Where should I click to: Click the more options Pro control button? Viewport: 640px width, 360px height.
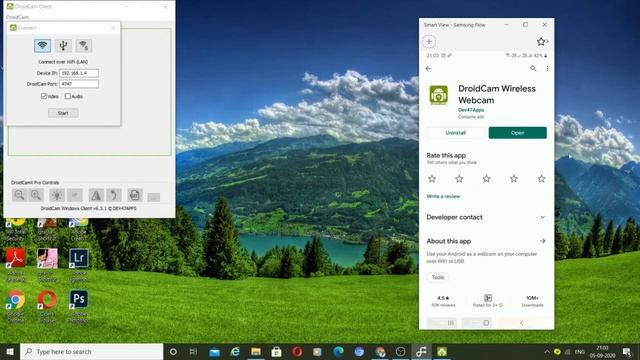click(x=154, y=197)
